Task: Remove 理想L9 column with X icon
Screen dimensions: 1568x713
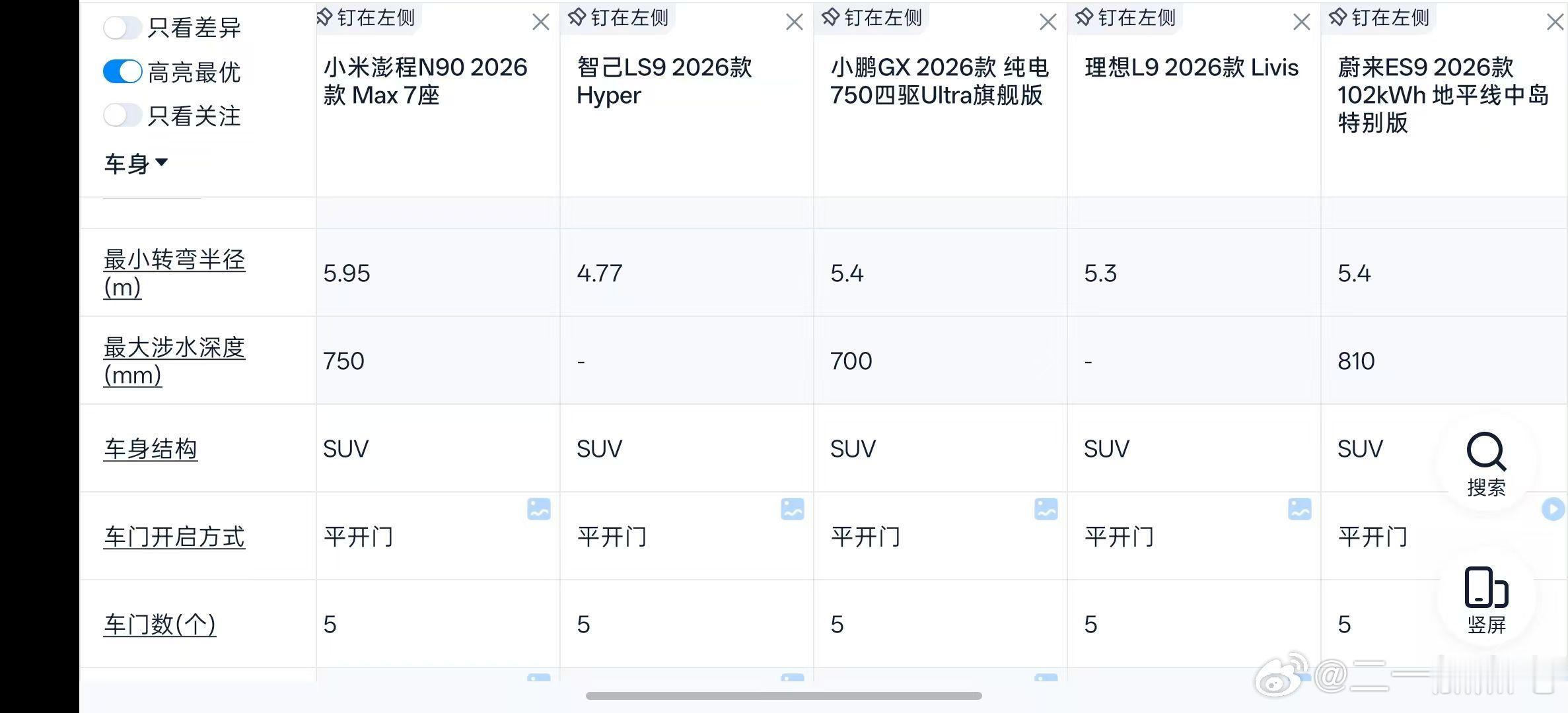Action: tap(1302, 22)
